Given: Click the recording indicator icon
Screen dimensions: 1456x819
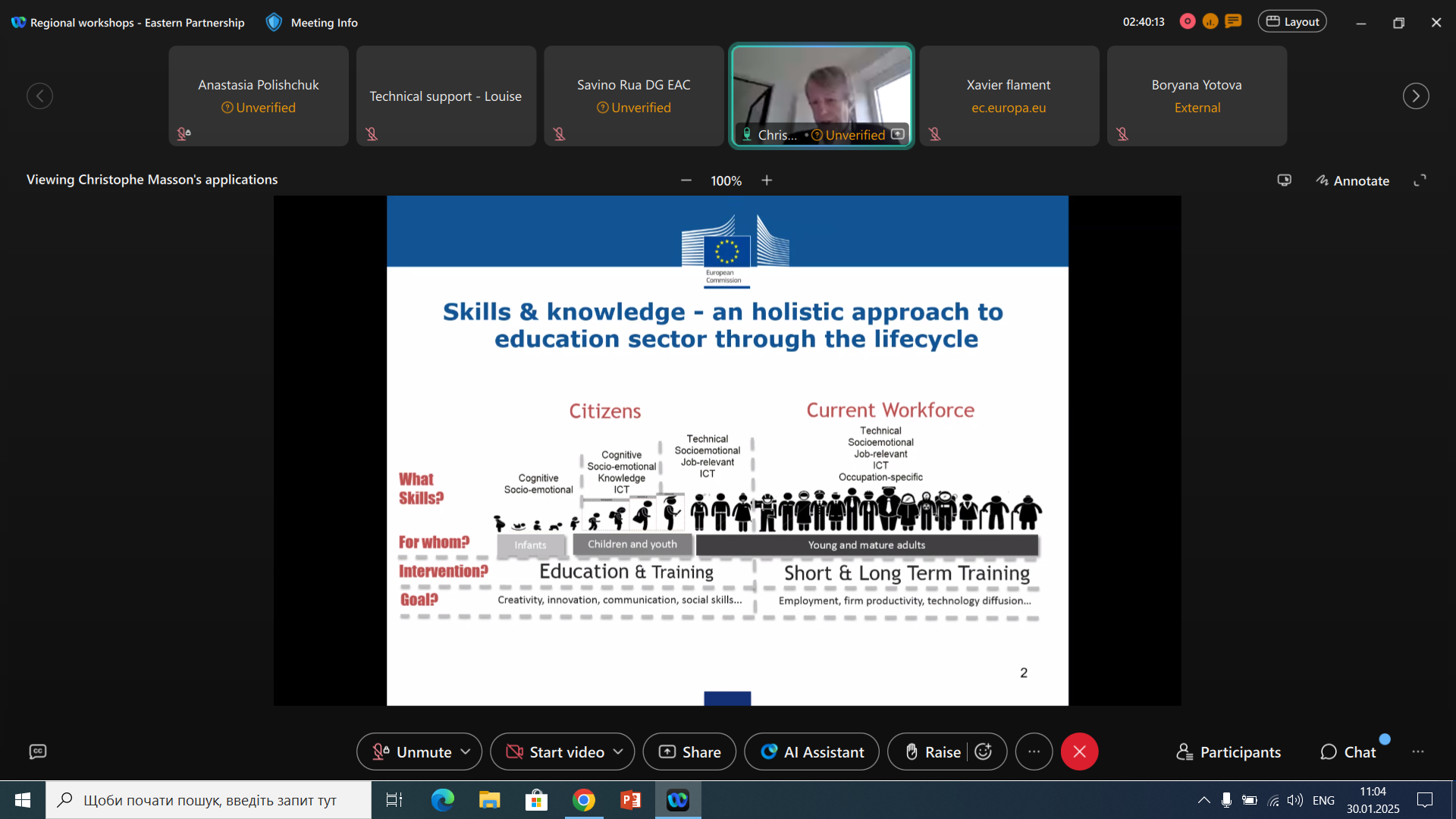Looking at the screenshot, I should click(x=1188, y=21).
